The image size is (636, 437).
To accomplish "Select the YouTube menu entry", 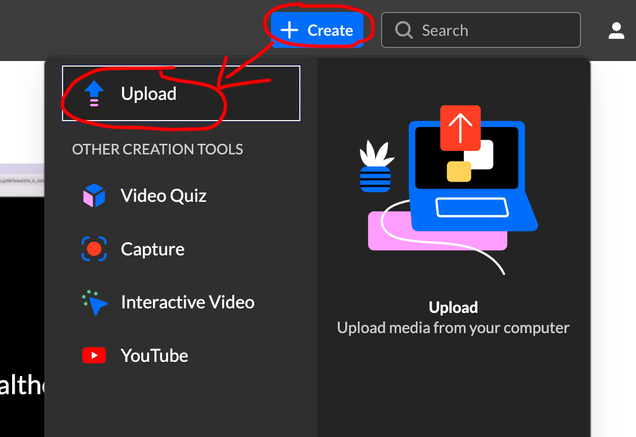I will (154, 355).
